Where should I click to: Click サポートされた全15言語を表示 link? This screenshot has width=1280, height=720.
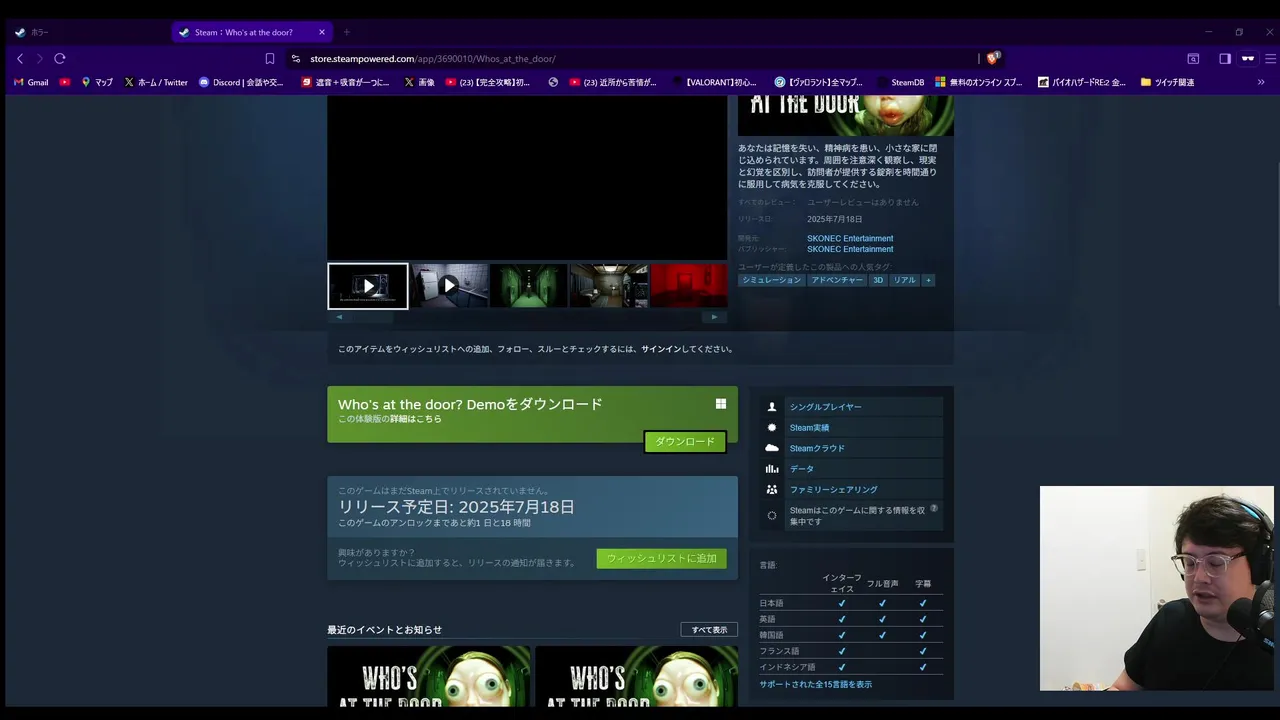[816, 684]
